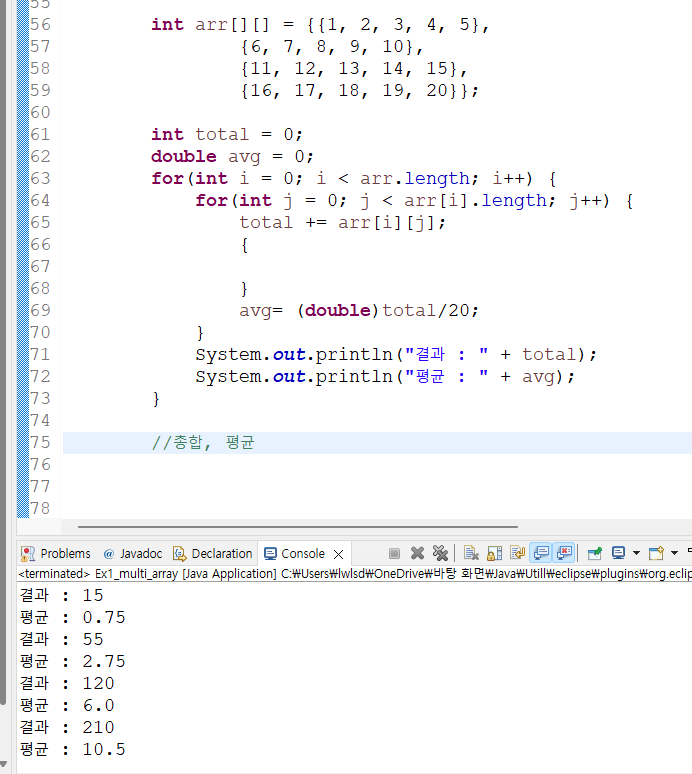Click console output '결과 : 55'
Image resolution: width=692 pixels, height=774 pixels.
[62, 639]
